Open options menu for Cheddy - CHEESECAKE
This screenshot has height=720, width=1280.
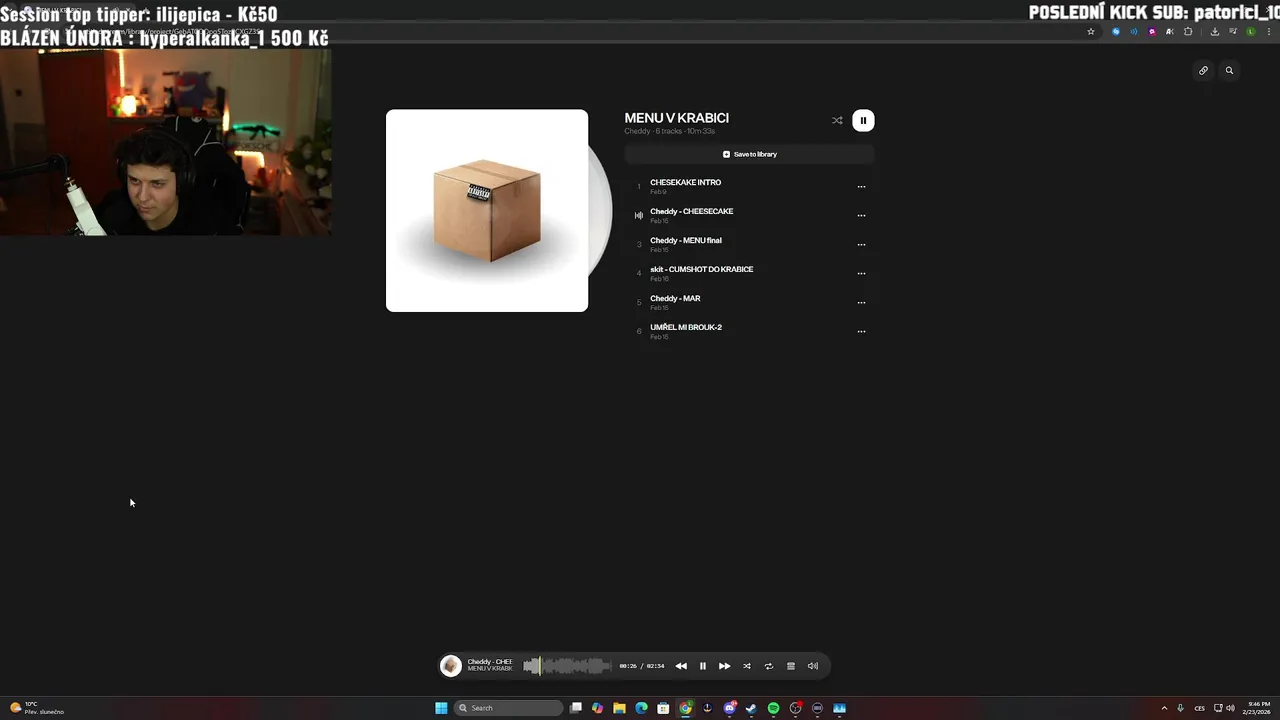pos(861,215)
